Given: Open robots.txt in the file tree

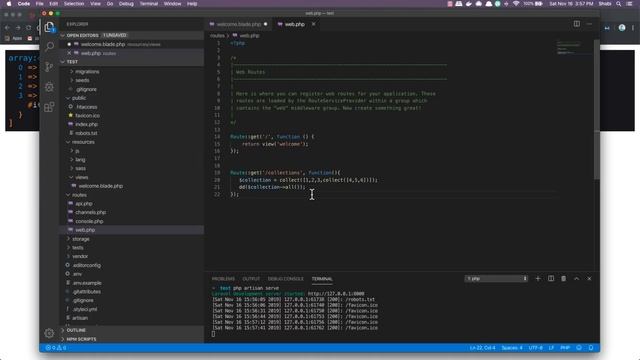Looking at the screenshot, I should (86, 133).
